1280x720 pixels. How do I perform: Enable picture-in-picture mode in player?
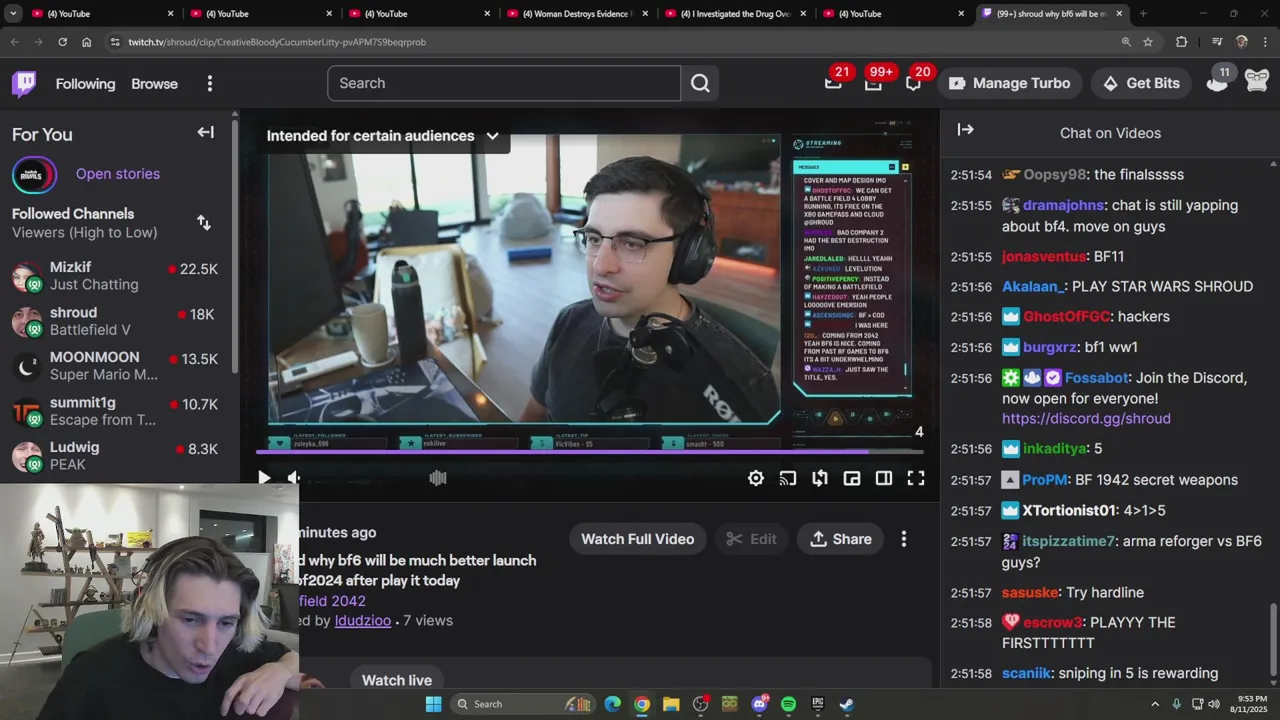[852, 479]
